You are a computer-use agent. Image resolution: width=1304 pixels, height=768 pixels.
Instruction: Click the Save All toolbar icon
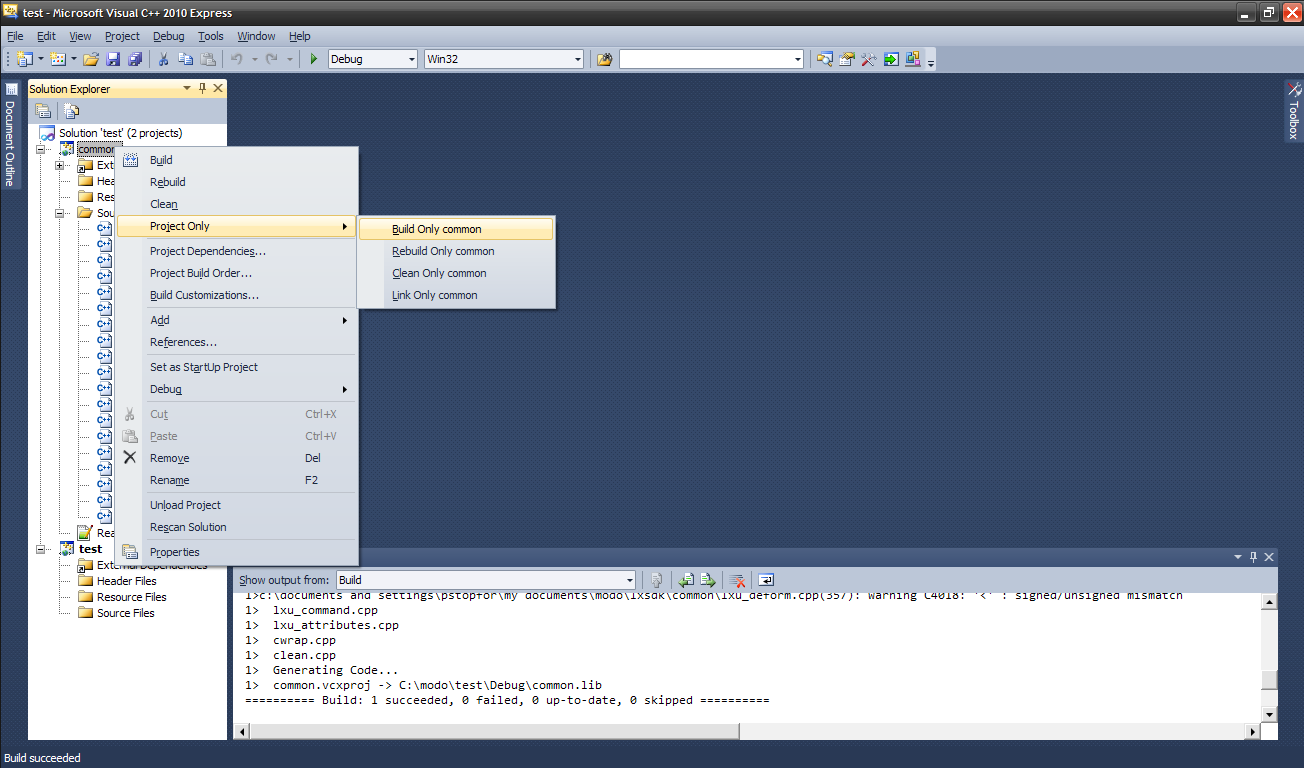click(135, 59)
